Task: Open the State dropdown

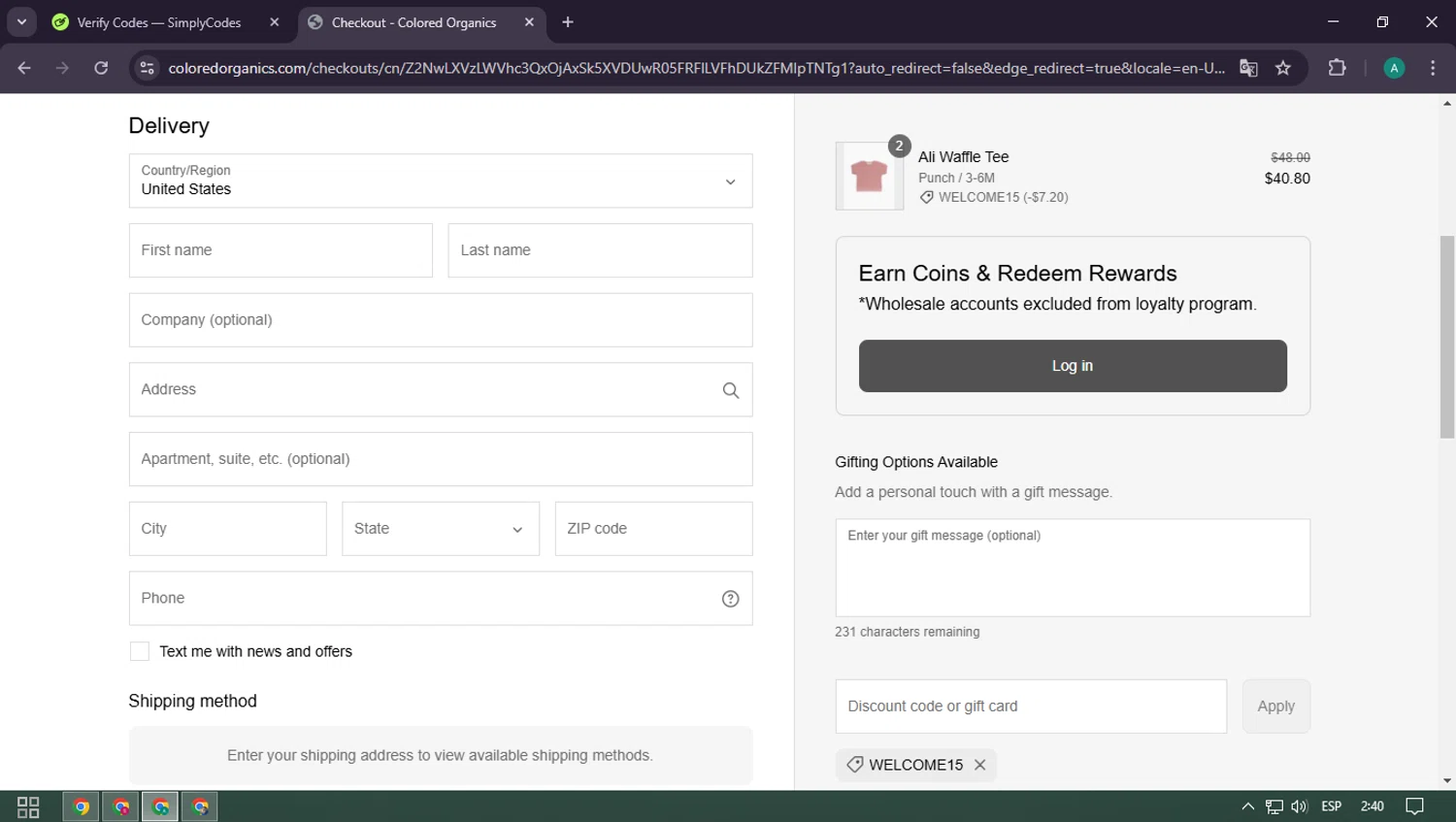Action: click(441, 529)
